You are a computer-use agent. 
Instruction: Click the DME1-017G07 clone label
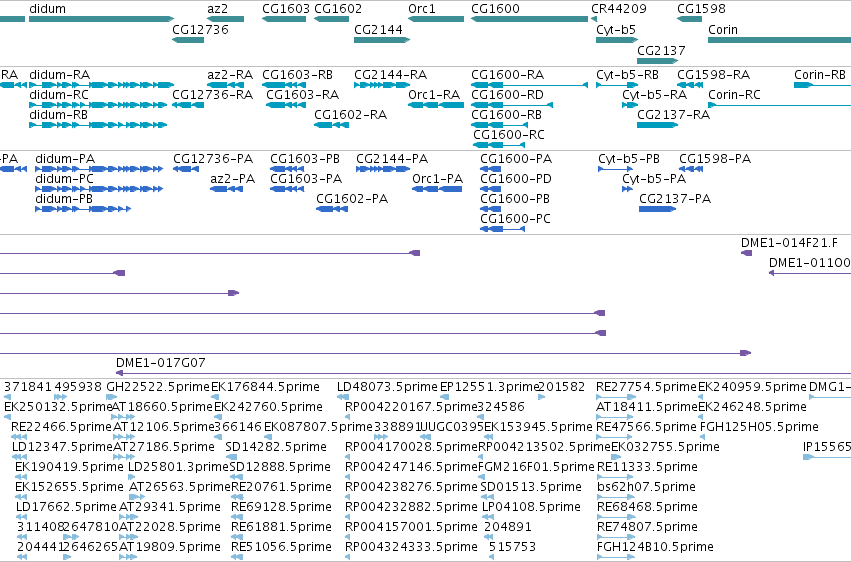(x=161, y=363)
